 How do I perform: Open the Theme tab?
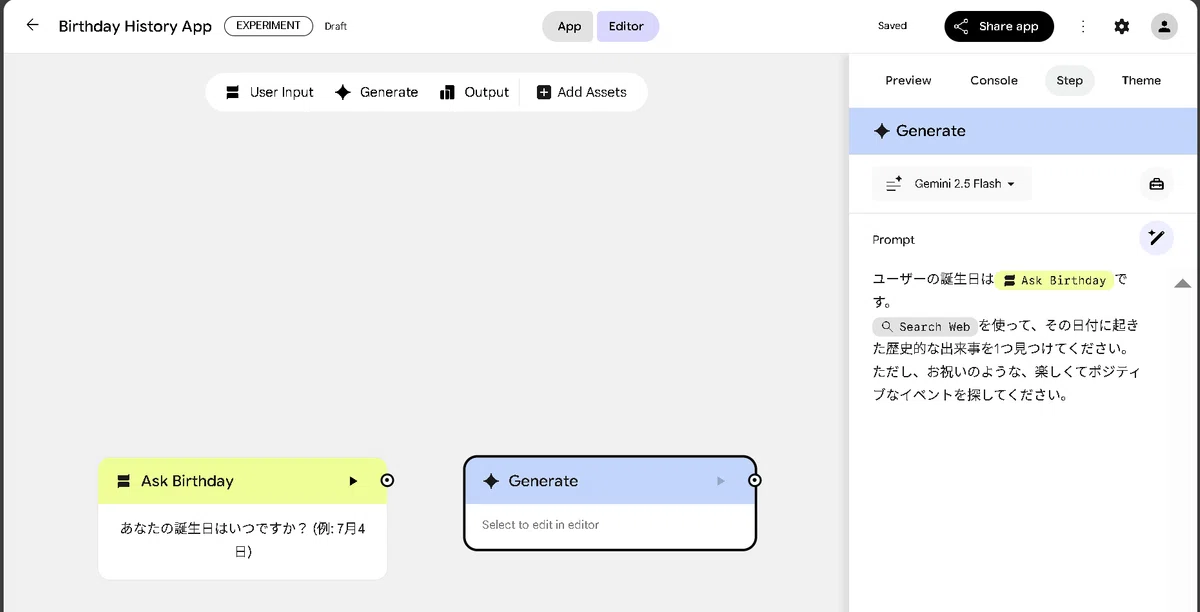click(1141, 81)
